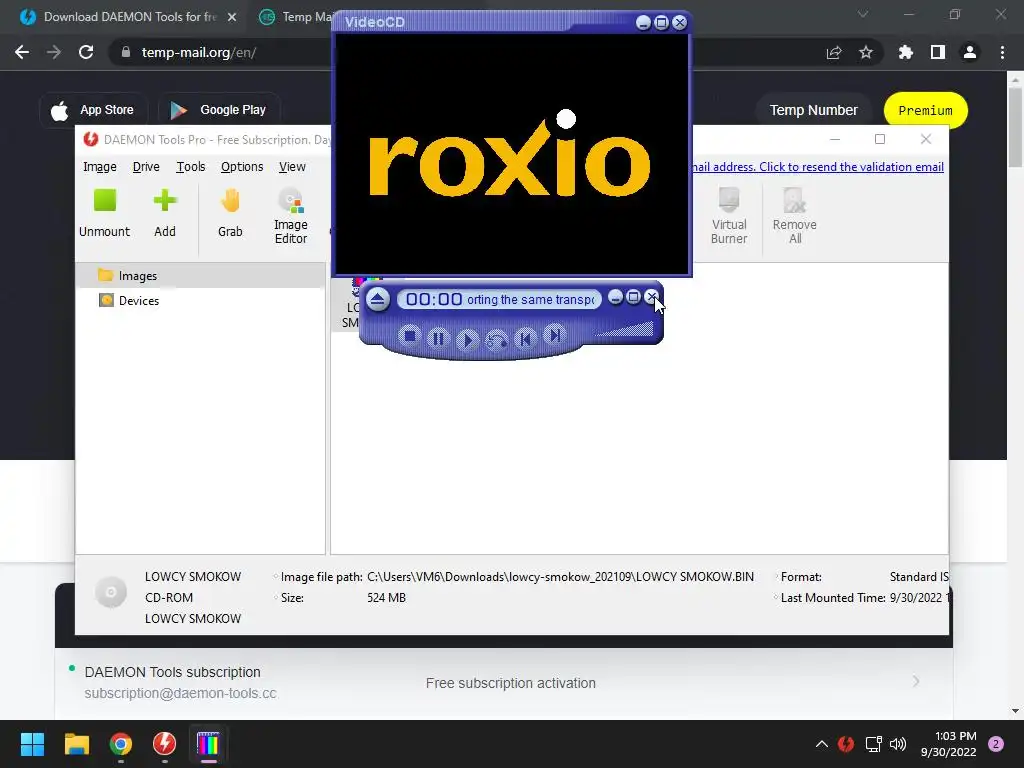Screen dimensions: 1024x768
Task: Open Chrome three-dot menu
Action: [1002, 52]
